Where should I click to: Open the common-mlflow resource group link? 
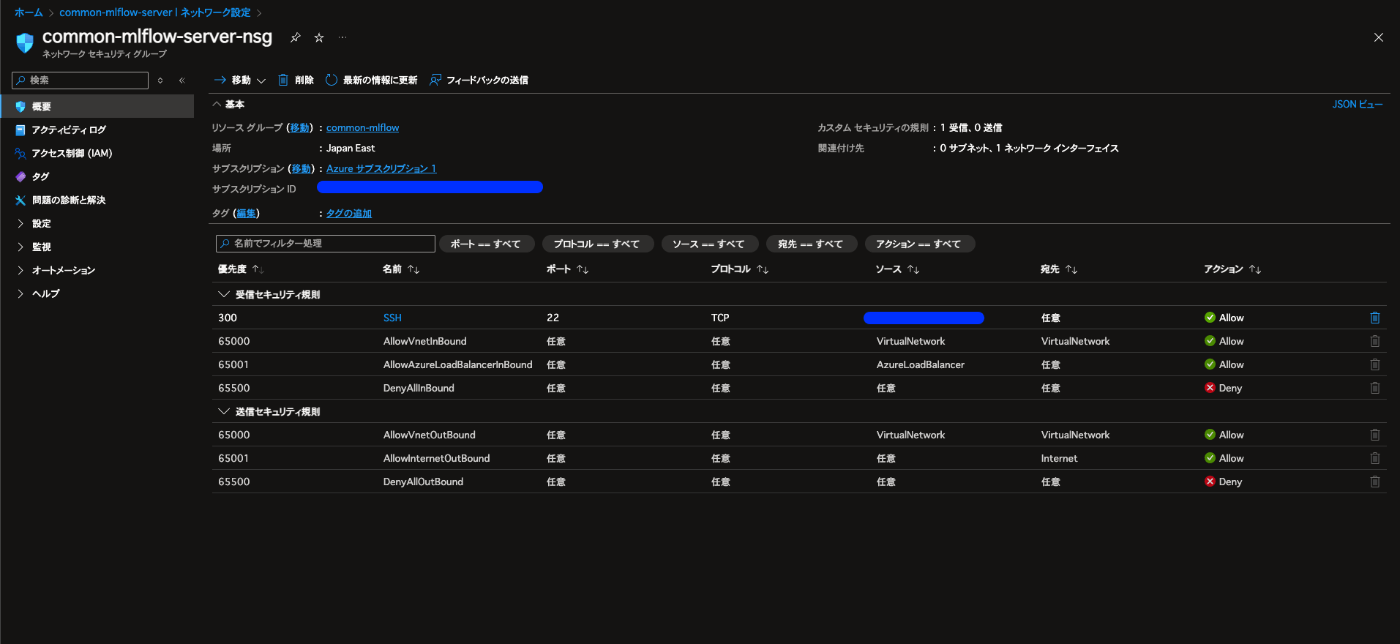click(x=362, y=128)
